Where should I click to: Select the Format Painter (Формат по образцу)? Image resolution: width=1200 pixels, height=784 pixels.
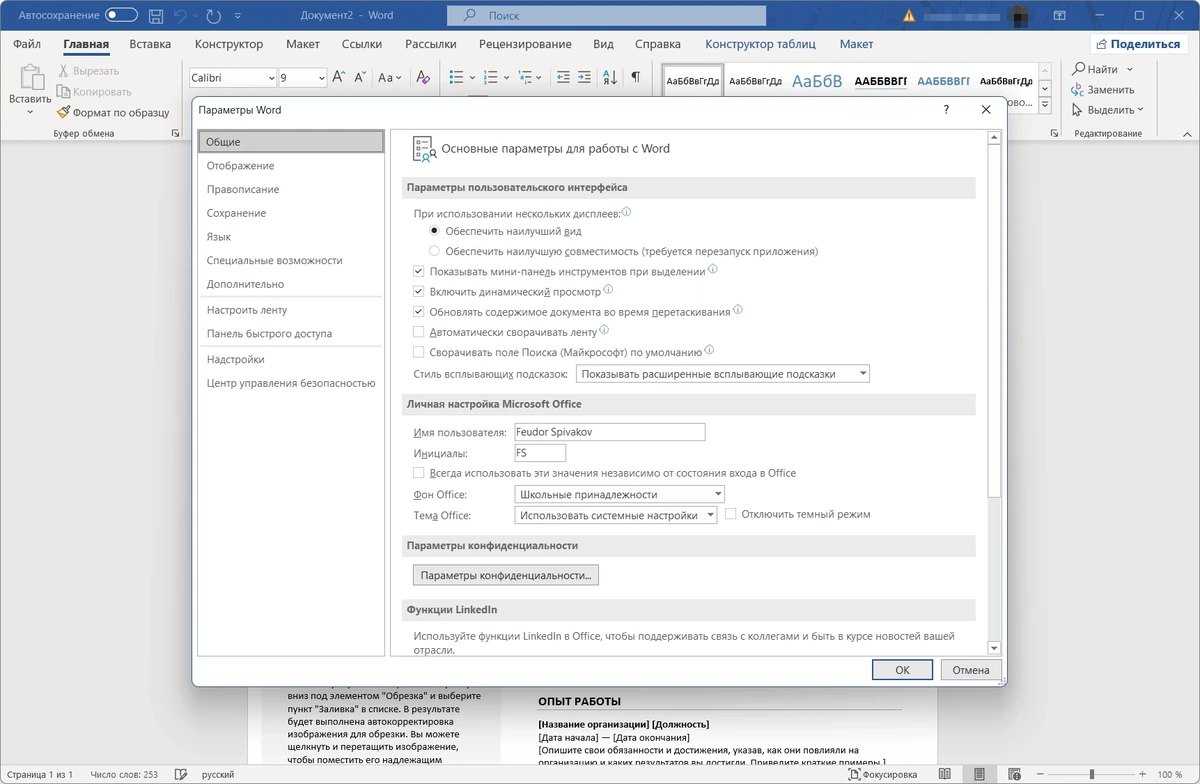click(x=113, y=113)
